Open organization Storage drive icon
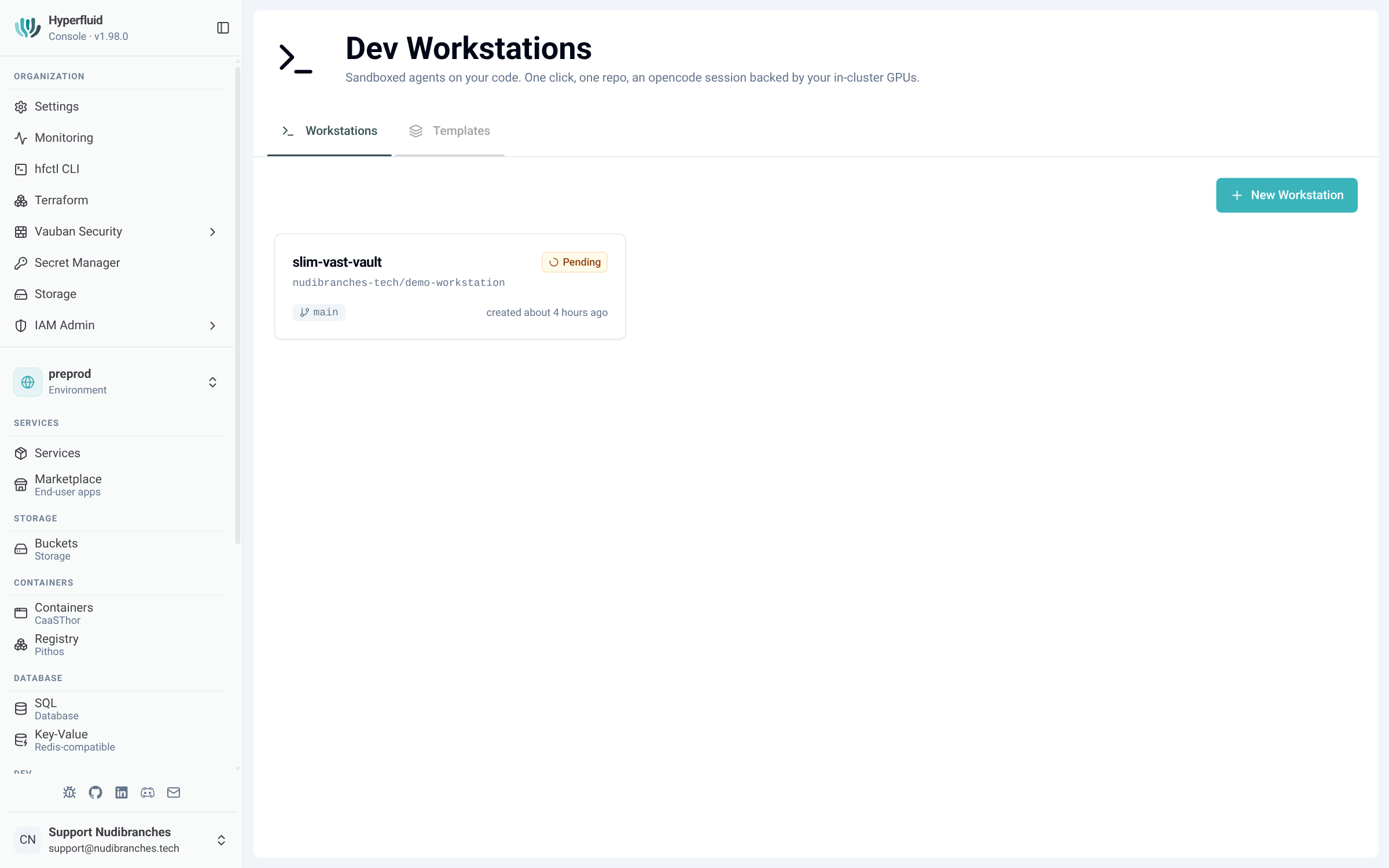 coord(21,295)
